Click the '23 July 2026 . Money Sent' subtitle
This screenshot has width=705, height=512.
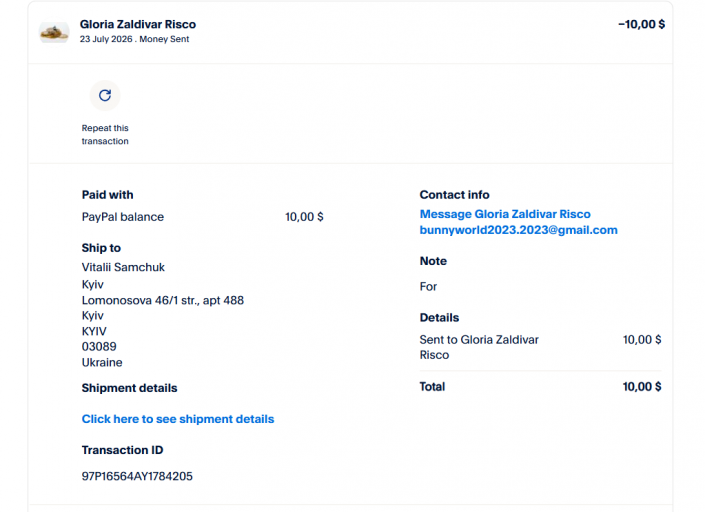[134, 39]
